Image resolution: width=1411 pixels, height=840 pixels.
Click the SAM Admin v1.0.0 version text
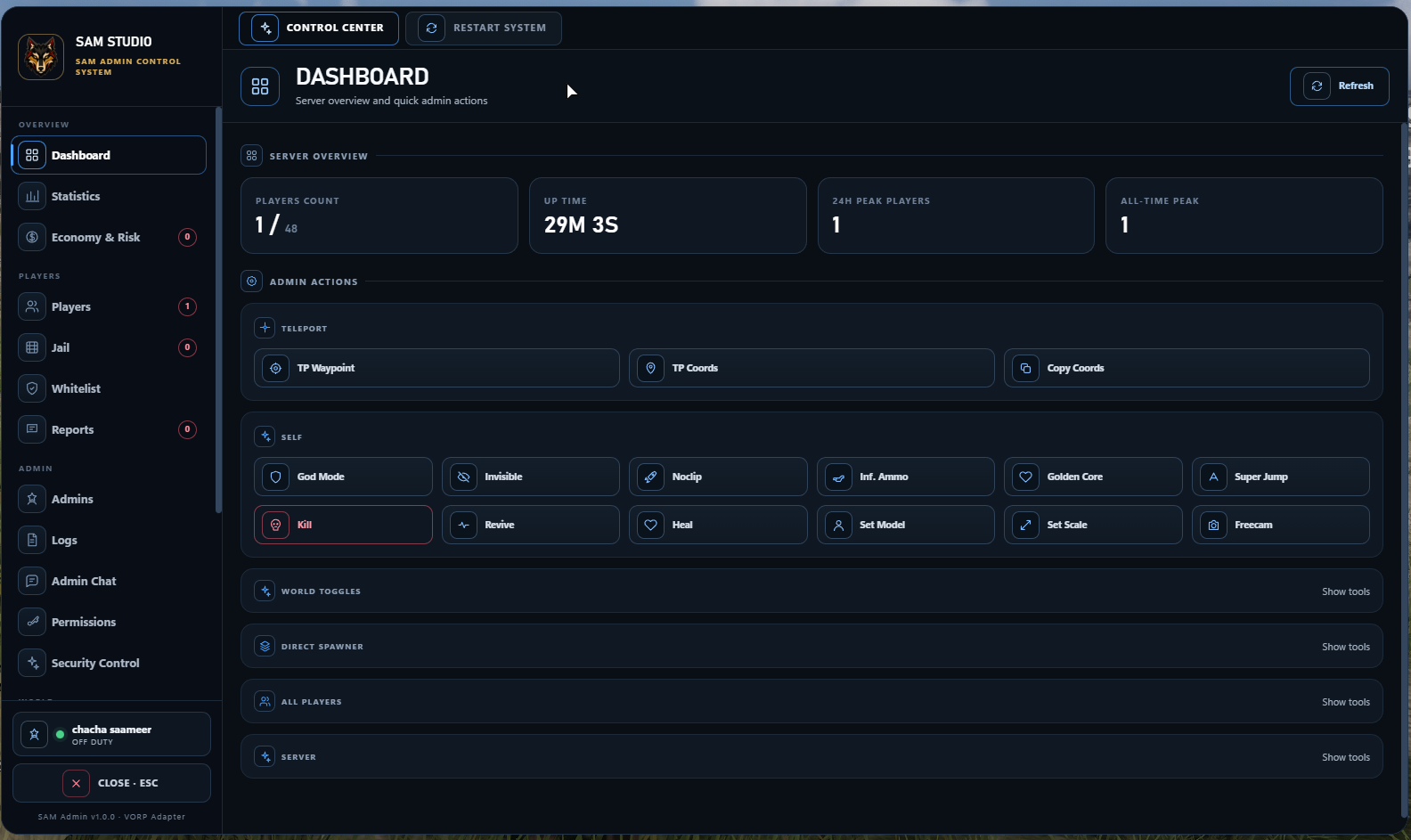tap(111, 817)
